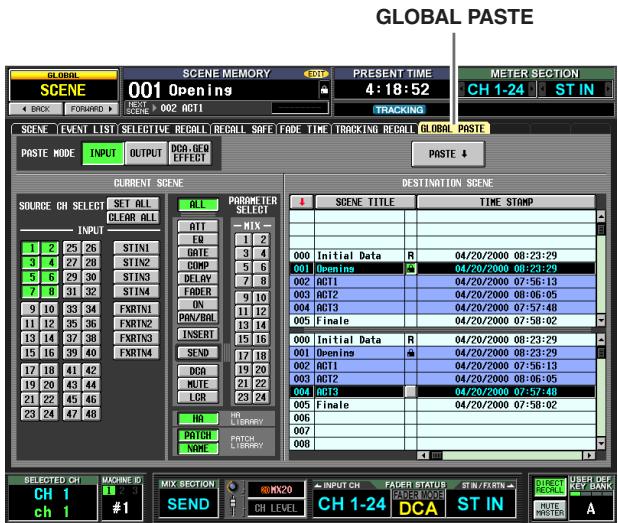This screenshot has width=618, height=523.
Task: Open the GLOBAL SCENE function button
Action: click(x=63, y=86)
